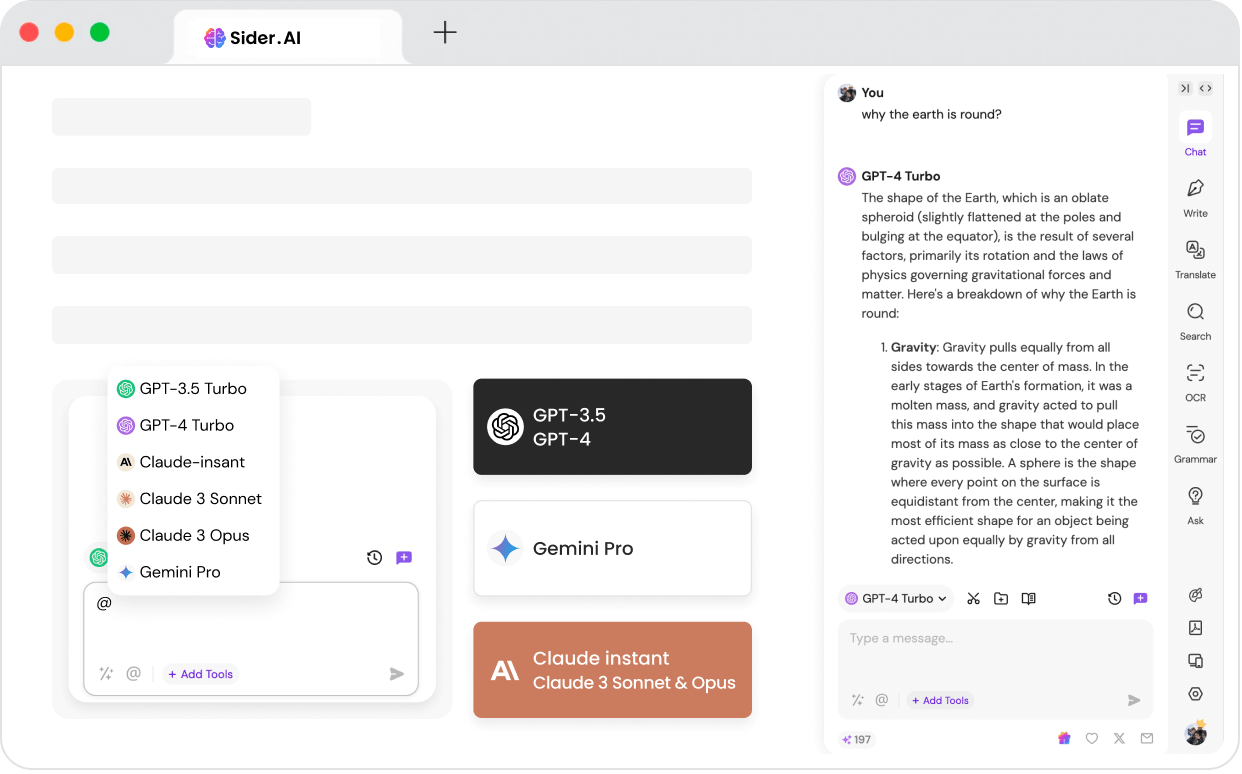Open the GPT-4 Turbo model dropdown
Image resolution: width=1242 pixels, height=774 pixels.
[x=896, y=598]
